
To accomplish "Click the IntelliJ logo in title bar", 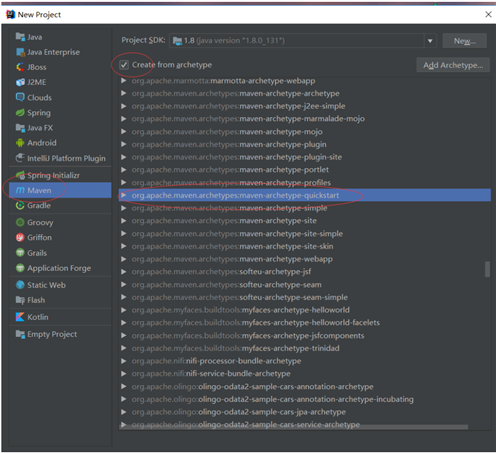I will tap(11, 14).
